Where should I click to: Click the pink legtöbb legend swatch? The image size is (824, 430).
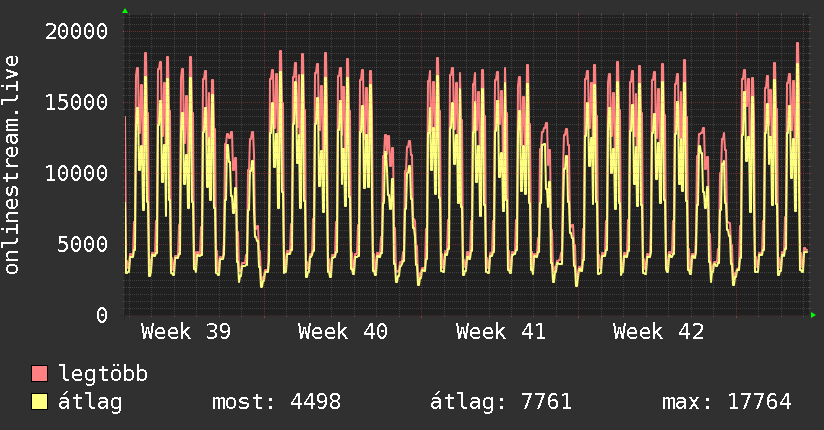coord(39,373)
